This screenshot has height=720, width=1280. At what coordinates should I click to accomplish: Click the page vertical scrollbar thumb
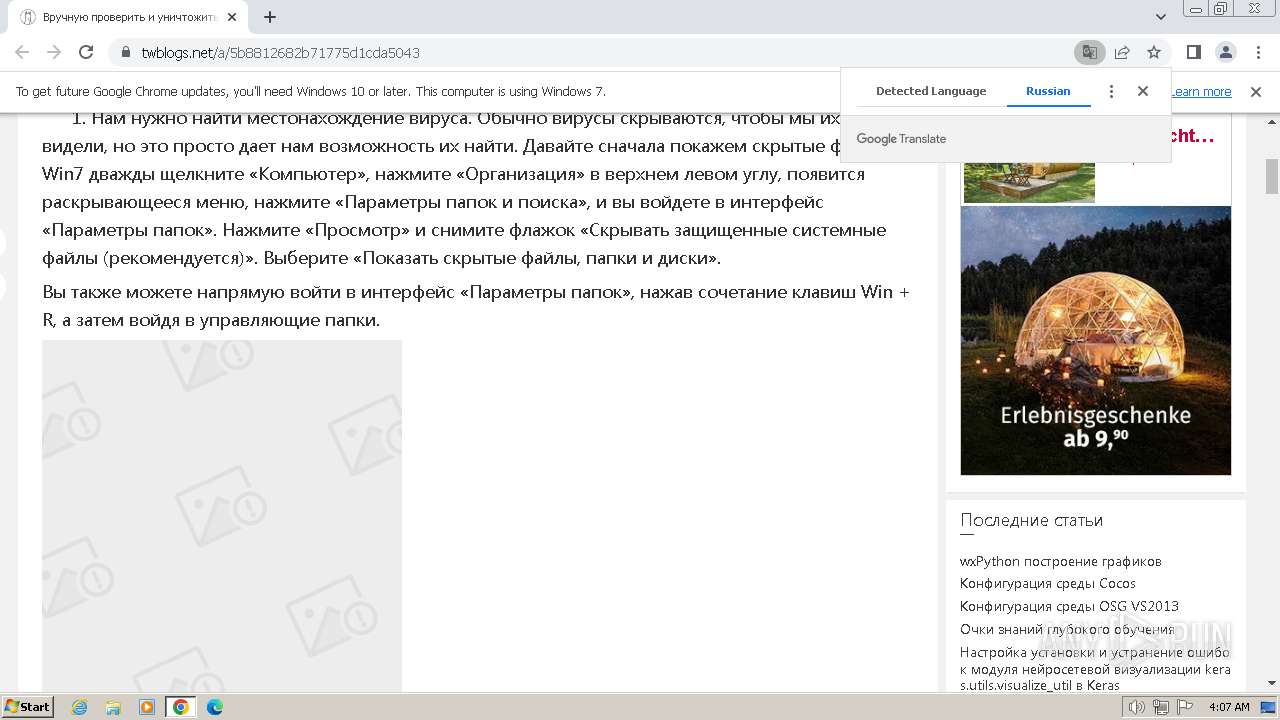tap(1272, 176)
